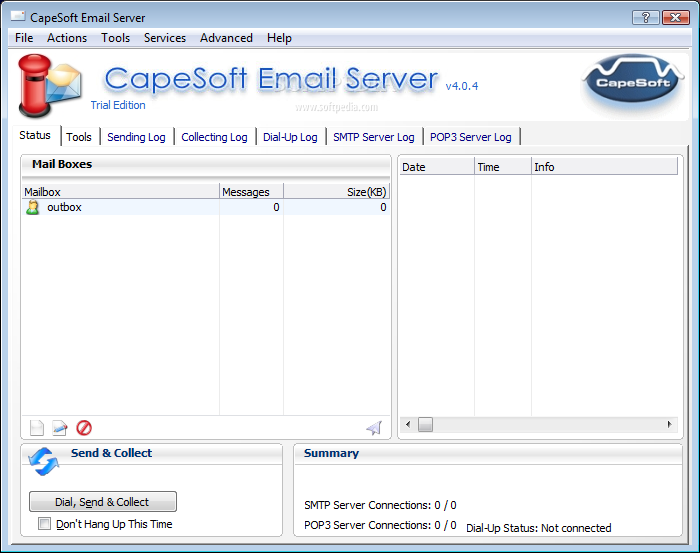Open the Actions menu
This screenshot has width=700, height=553.
click(67, 38)
